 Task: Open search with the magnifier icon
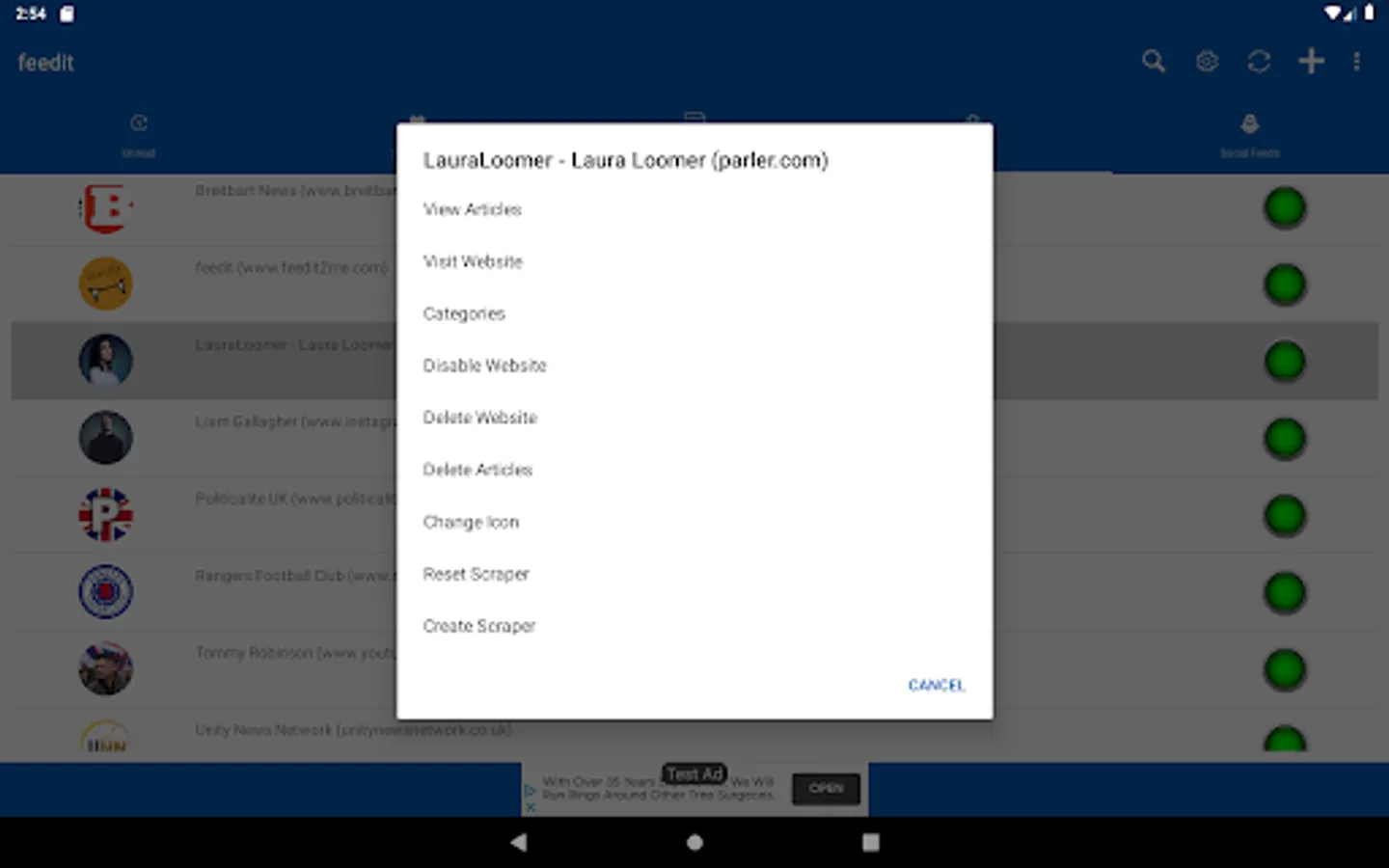(x=1154, y=62)
